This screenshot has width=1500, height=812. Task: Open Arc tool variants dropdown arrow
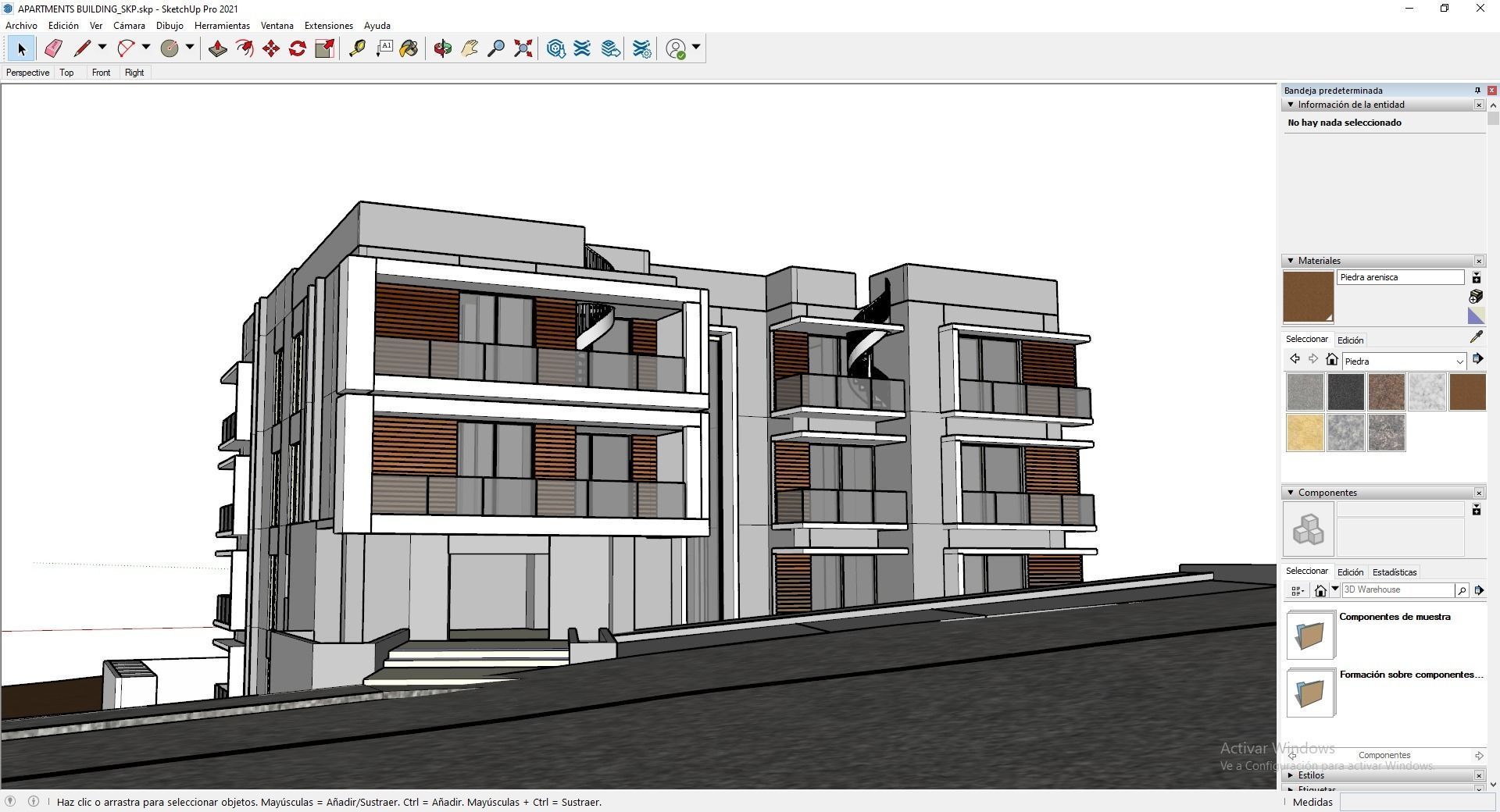[x=145, y=48]
